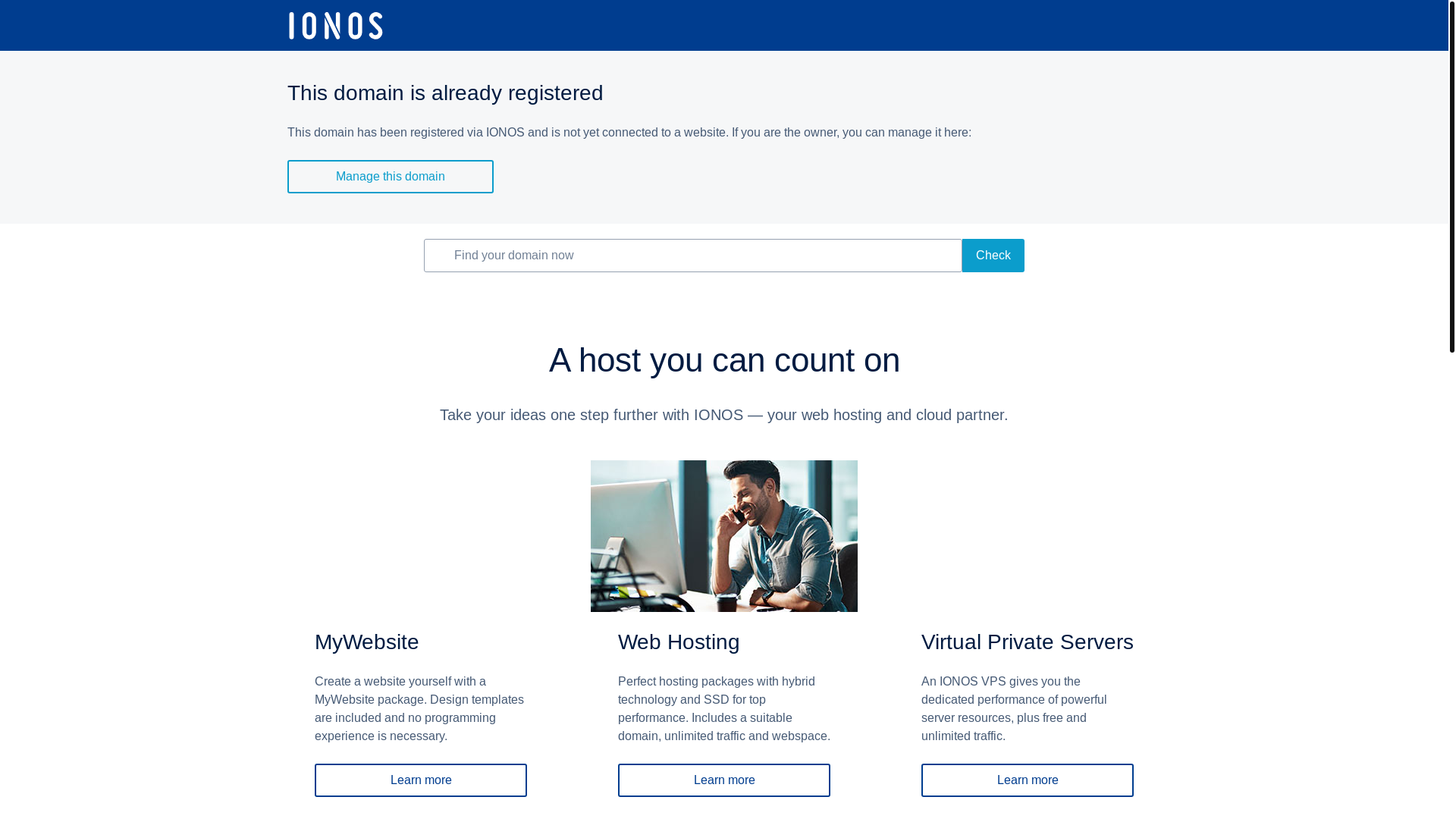Click the IONOS VPS description paragraph
The height and width of the screenshot is (819, 1456).
click(x=1014, y=709)
